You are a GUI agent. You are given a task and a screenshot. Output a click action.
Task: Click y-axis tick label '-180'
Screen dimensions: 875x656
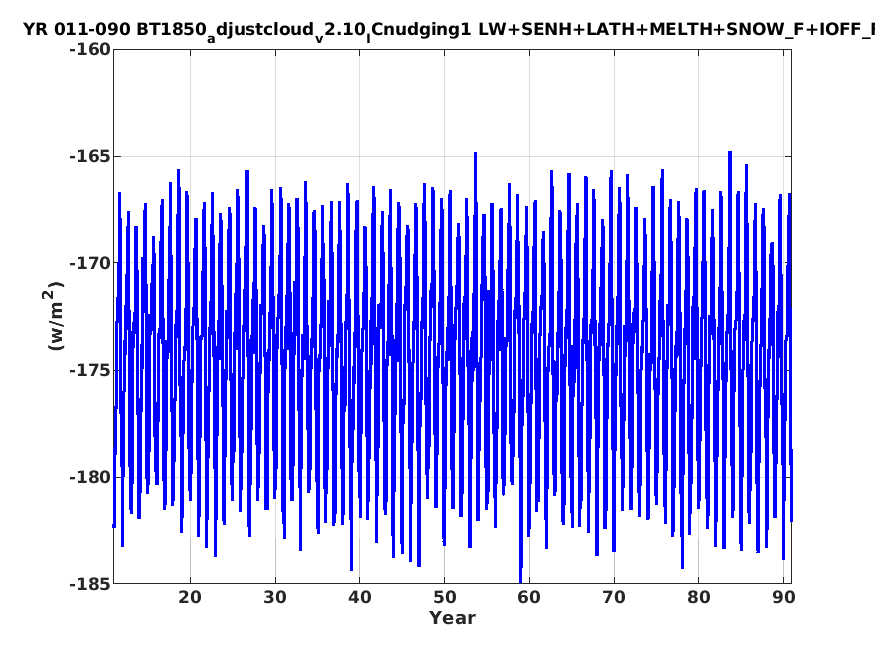tap(90, 477)
